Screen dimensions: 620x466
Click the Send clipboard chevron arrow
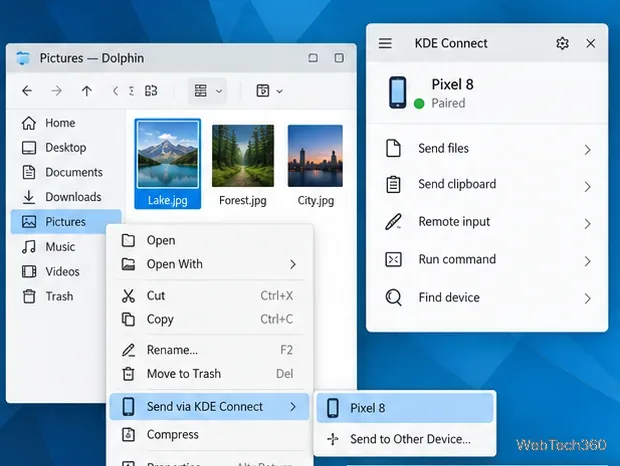pyautogui.click(x=588, y=187)
